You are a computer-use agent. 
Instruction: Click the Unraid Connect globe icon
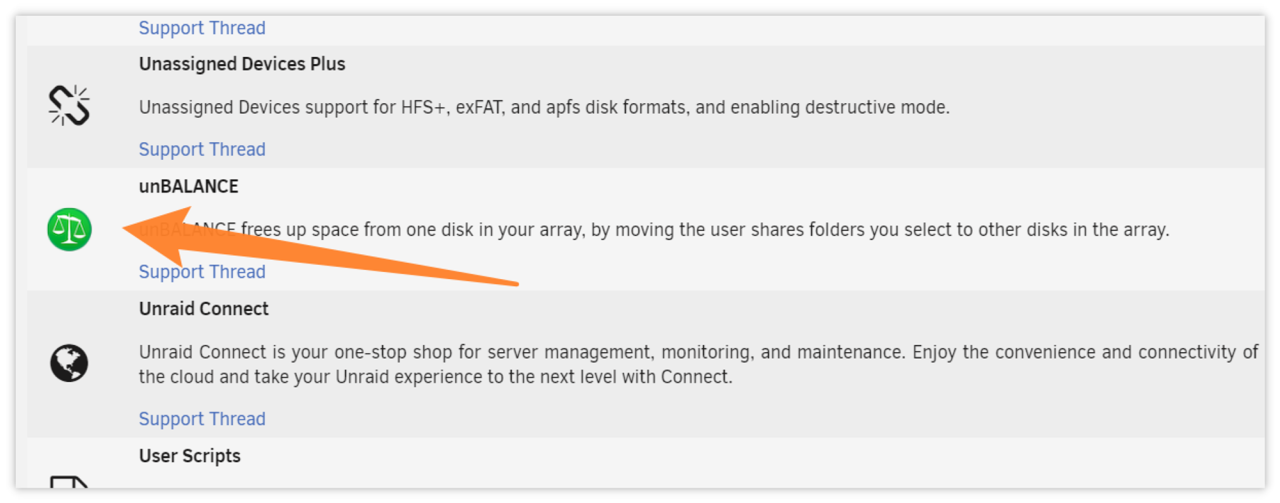69,362
